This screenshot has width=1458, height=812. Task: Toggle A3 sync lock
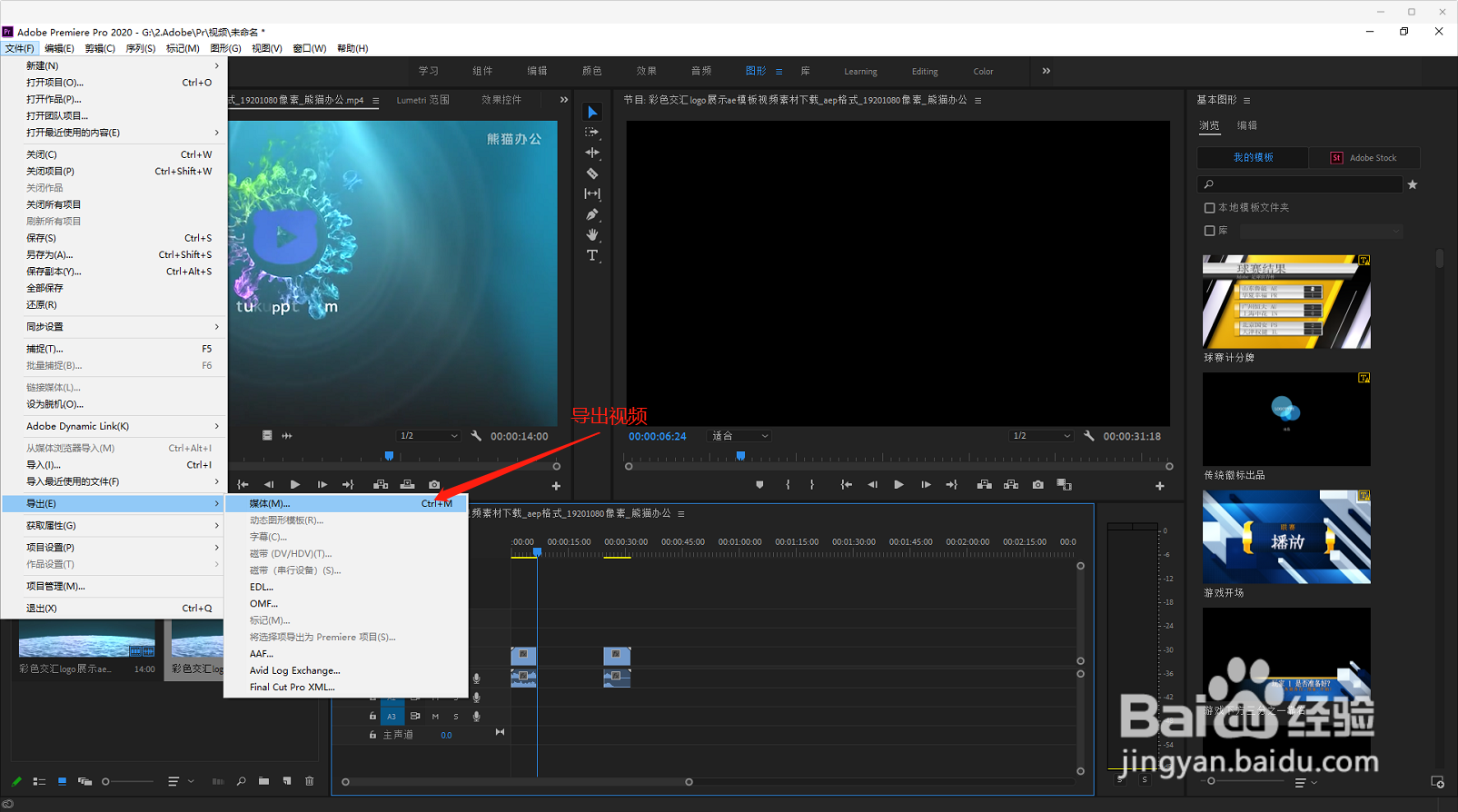coord(415,716)
